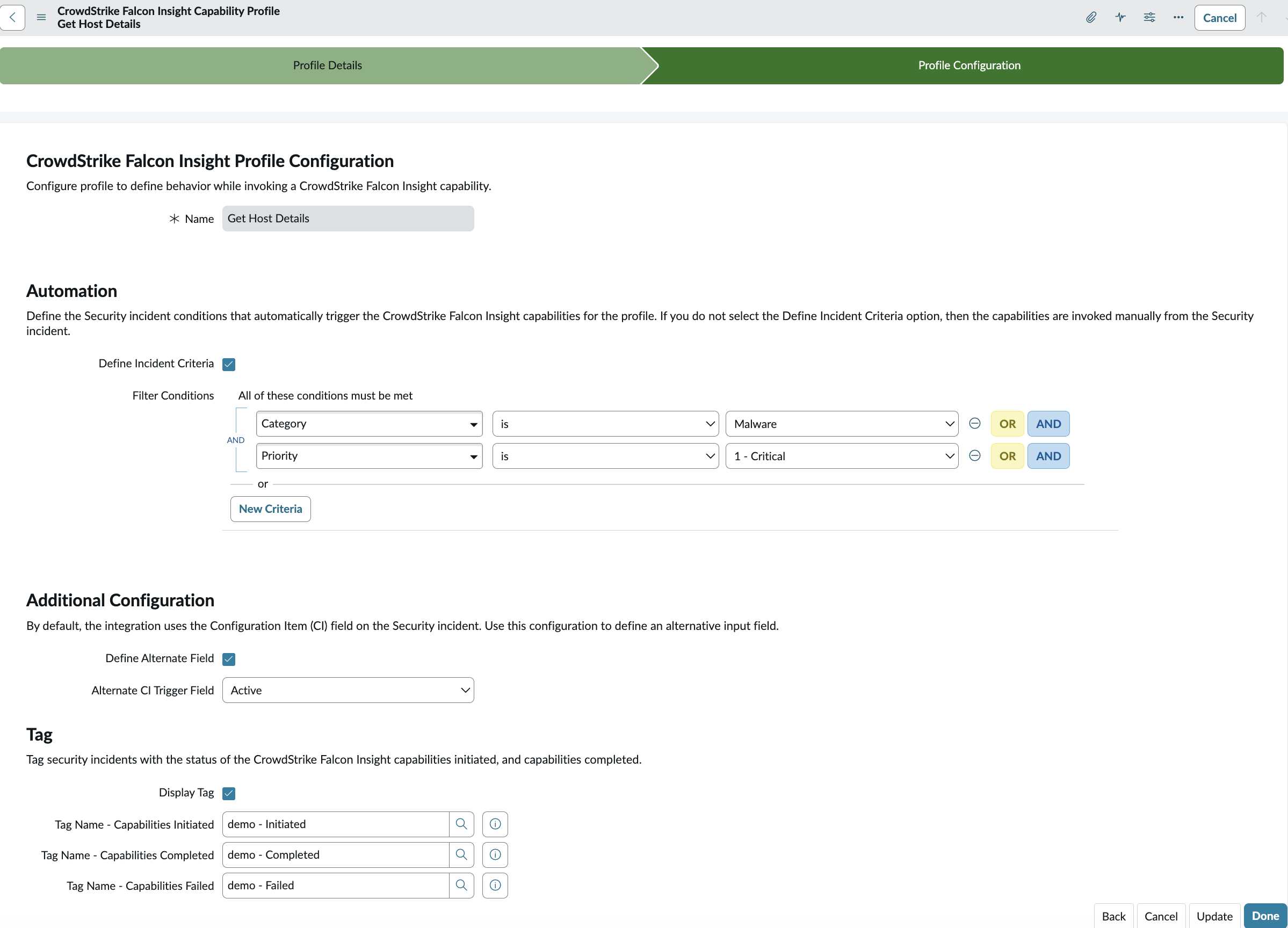Click the Back button at bottom
1288x928 pixels.
click(x=1113, y=916)
